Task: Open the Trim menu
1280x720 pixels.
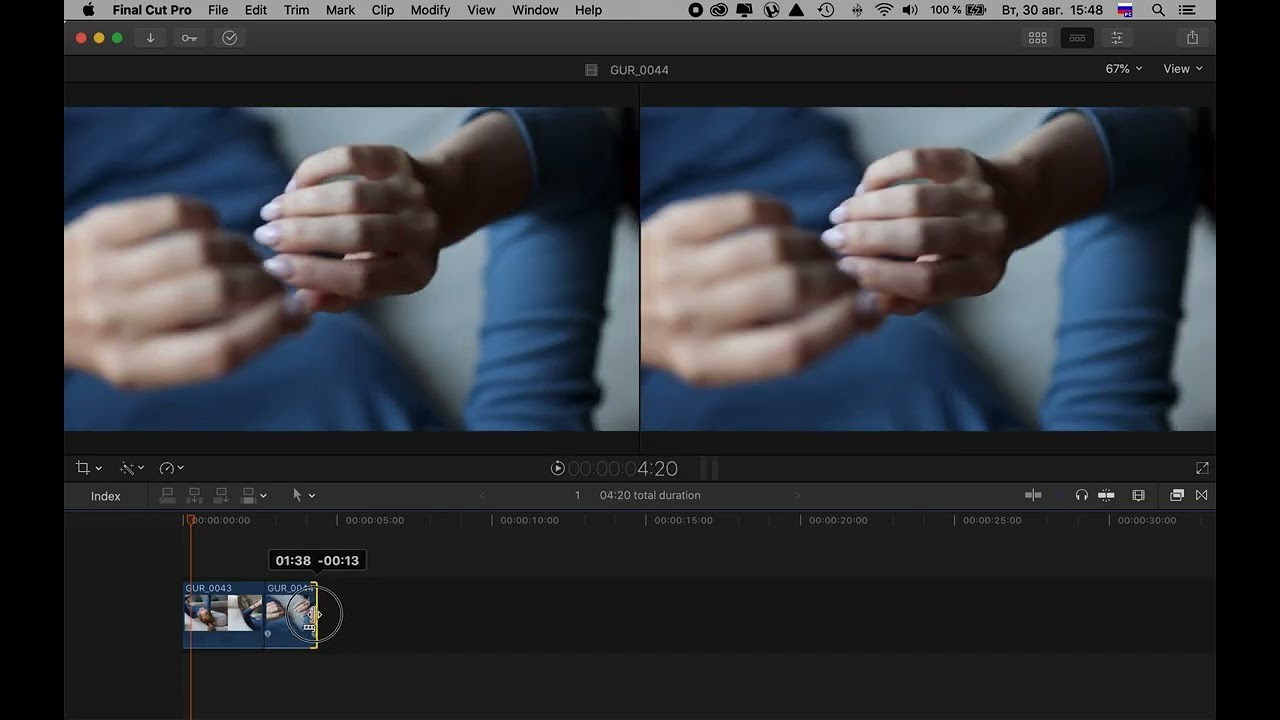Action: pos(296,10)
